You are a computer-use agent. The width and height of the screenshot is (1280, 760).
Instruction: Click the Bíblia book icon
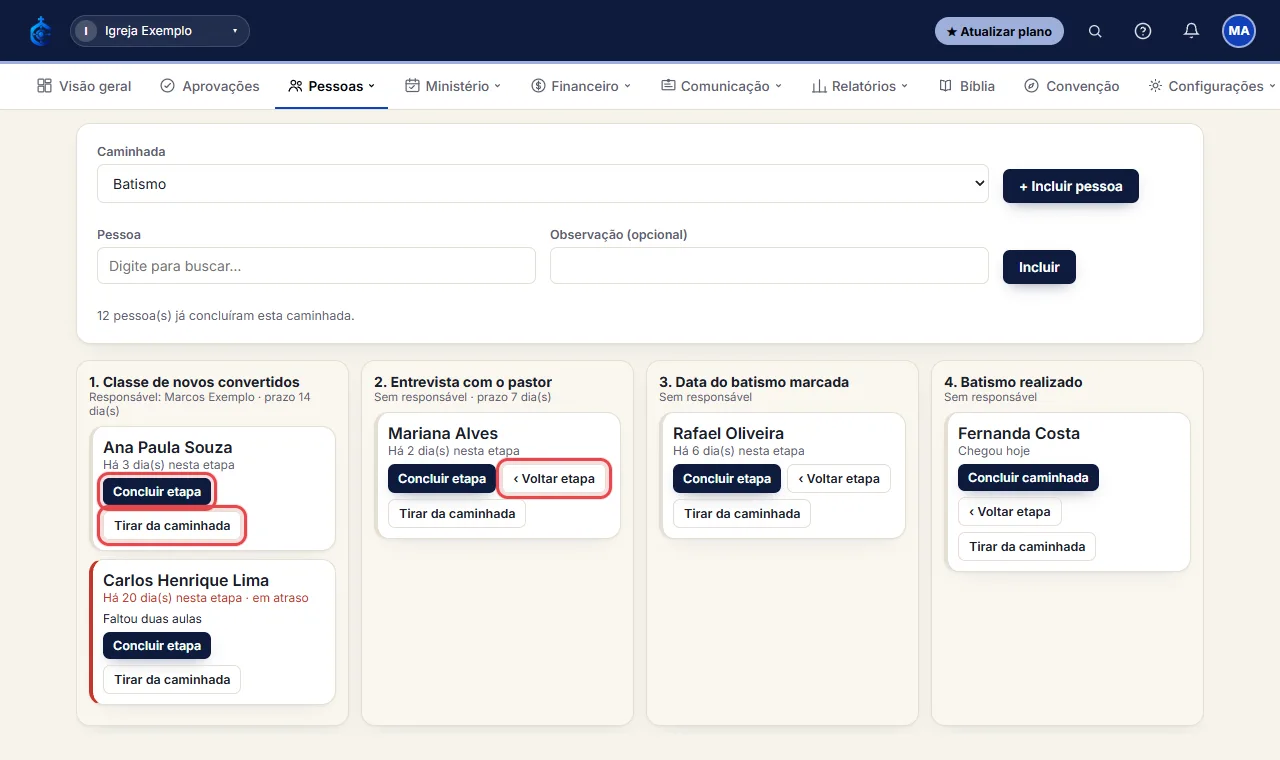(x=945, y=86)
